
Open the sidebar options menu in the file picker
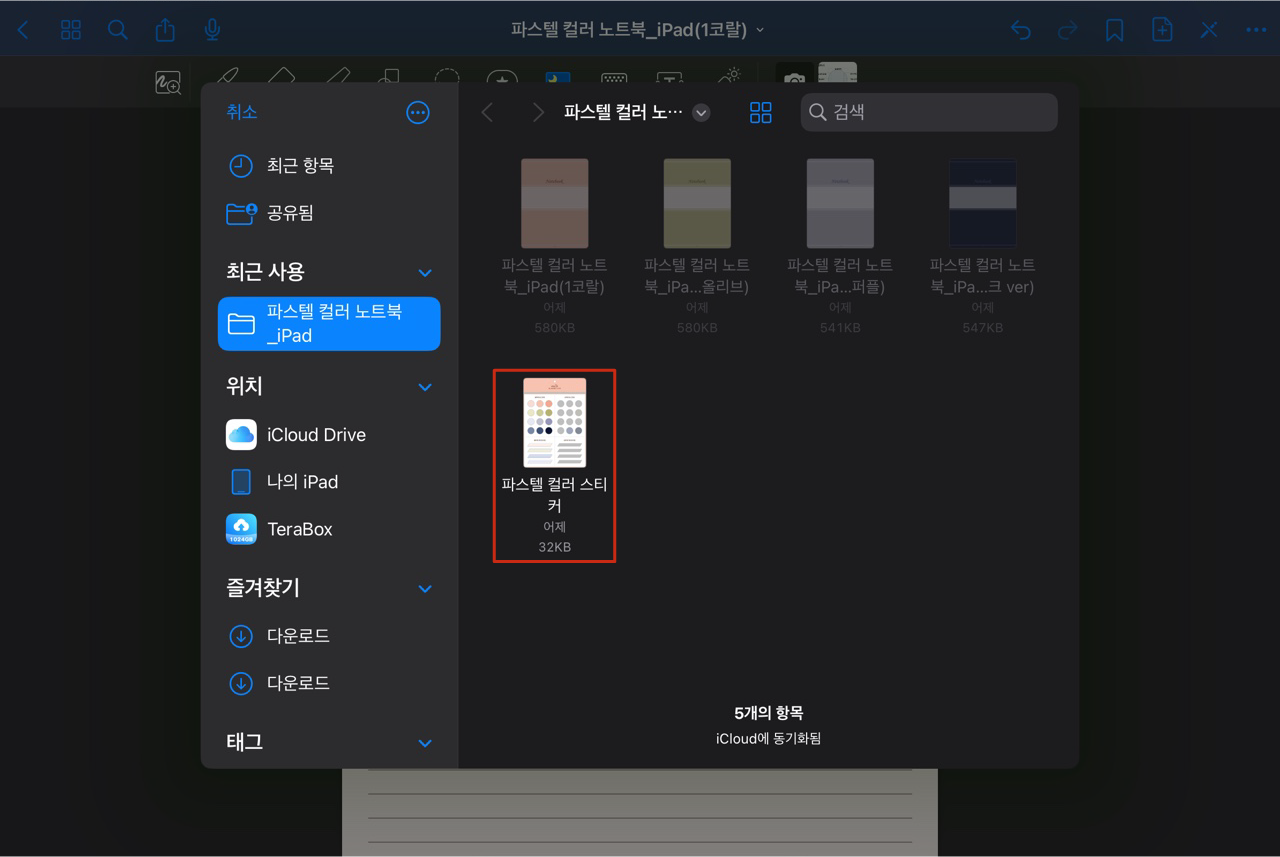pyautogui.click(x=418, y=112)
